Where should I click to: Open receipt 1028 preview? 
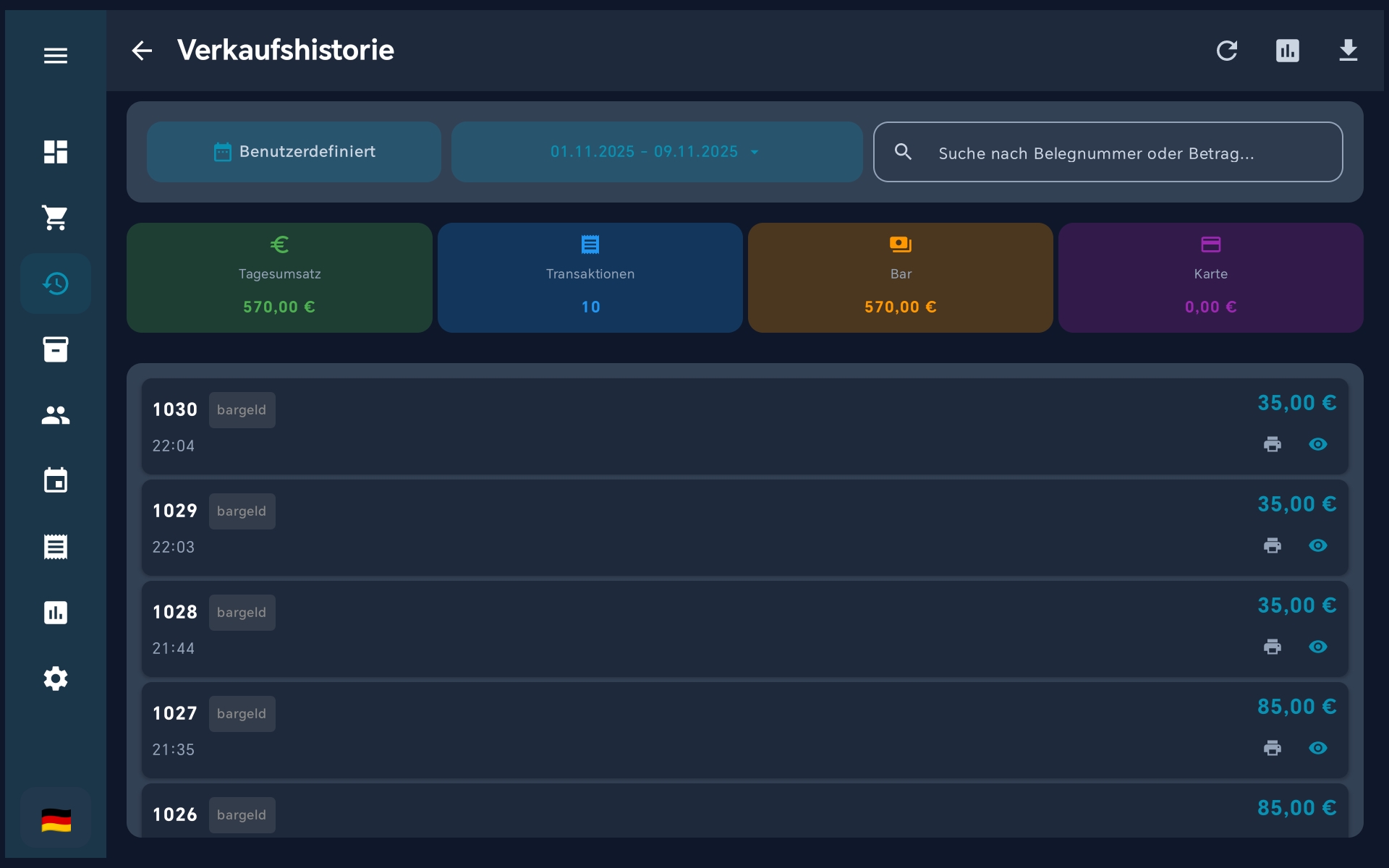pyautogui.click(x=1318, y=647)
